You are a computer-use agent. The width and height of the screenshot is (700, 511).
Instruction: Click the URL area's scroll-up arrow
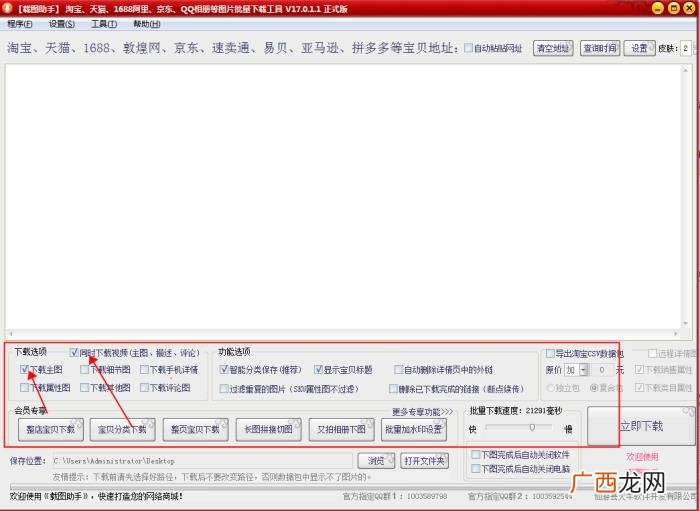click(686, 70)
